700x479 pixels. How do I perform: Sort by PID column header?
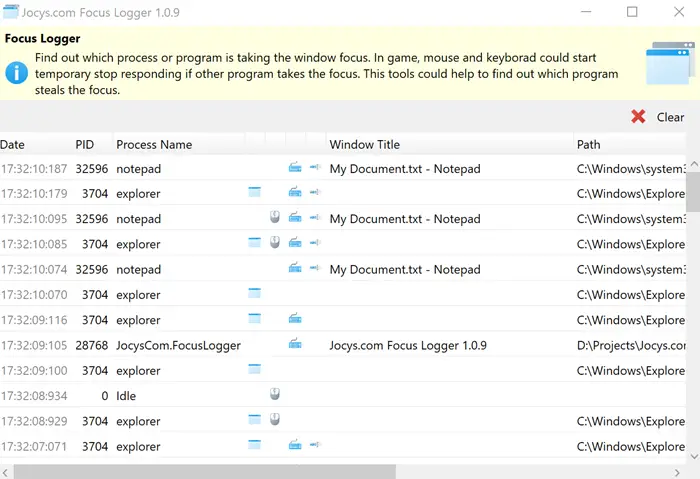[x=93, y=145]
